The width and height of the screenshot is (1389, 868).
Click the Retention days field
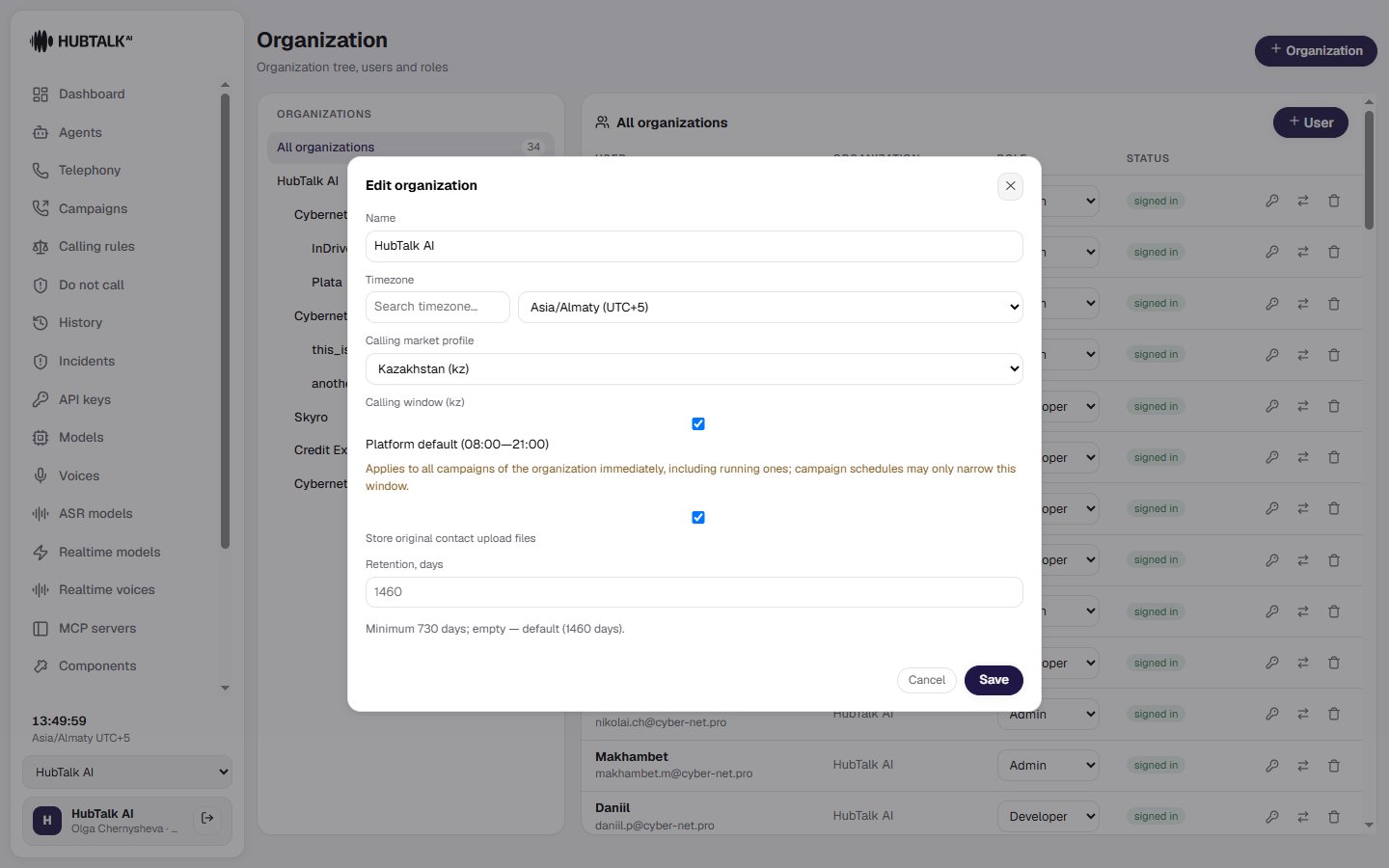point(694,592)
